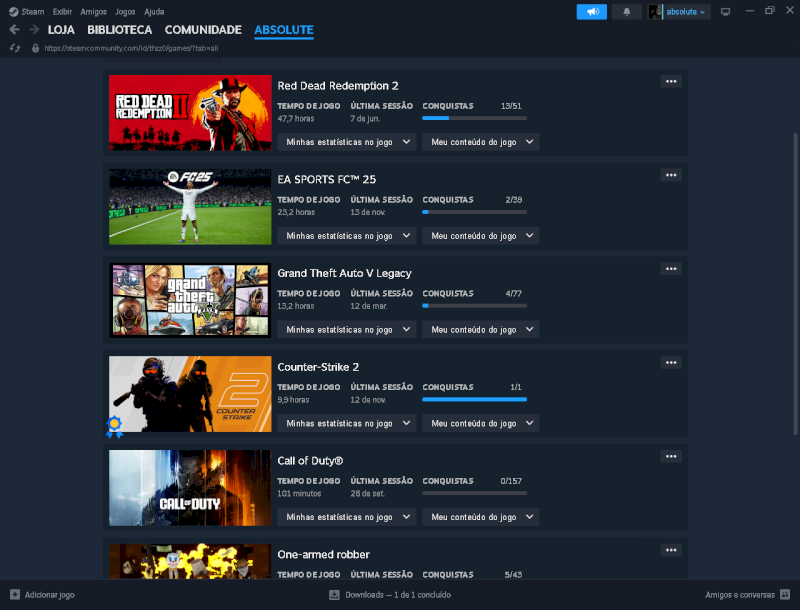800x610 pixels.
Task: Switch to Big Picture mode icon
Action: pyautogui.click(x=725, y=12)
